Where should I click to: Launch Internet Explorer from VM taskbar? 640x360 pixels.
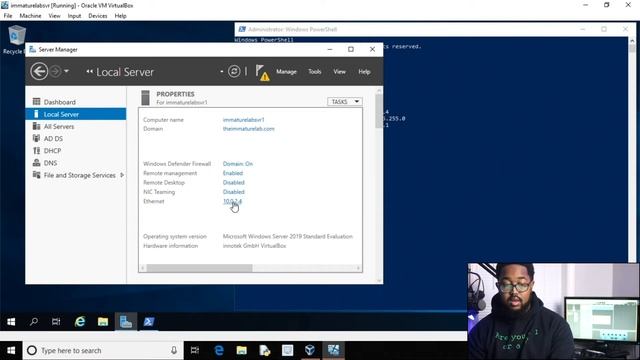coord(80,322)
